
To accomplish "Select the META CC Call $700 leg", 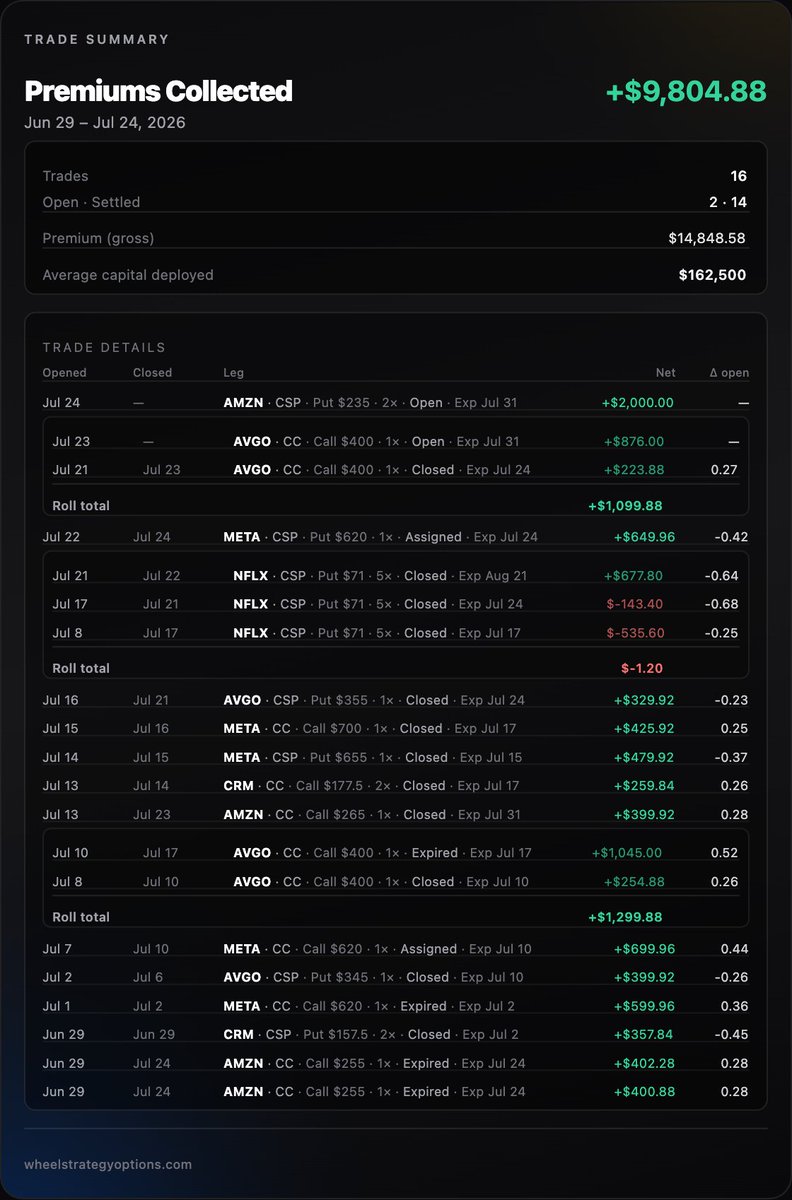I will click(370, 729).
